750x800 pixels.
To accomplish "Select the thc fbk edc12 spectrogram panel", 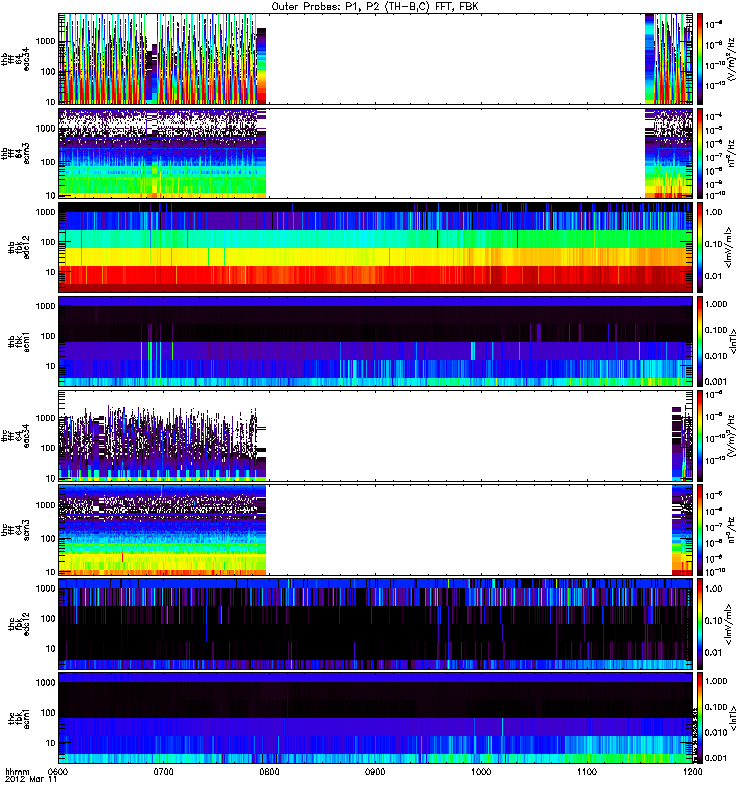I will 376,623.
